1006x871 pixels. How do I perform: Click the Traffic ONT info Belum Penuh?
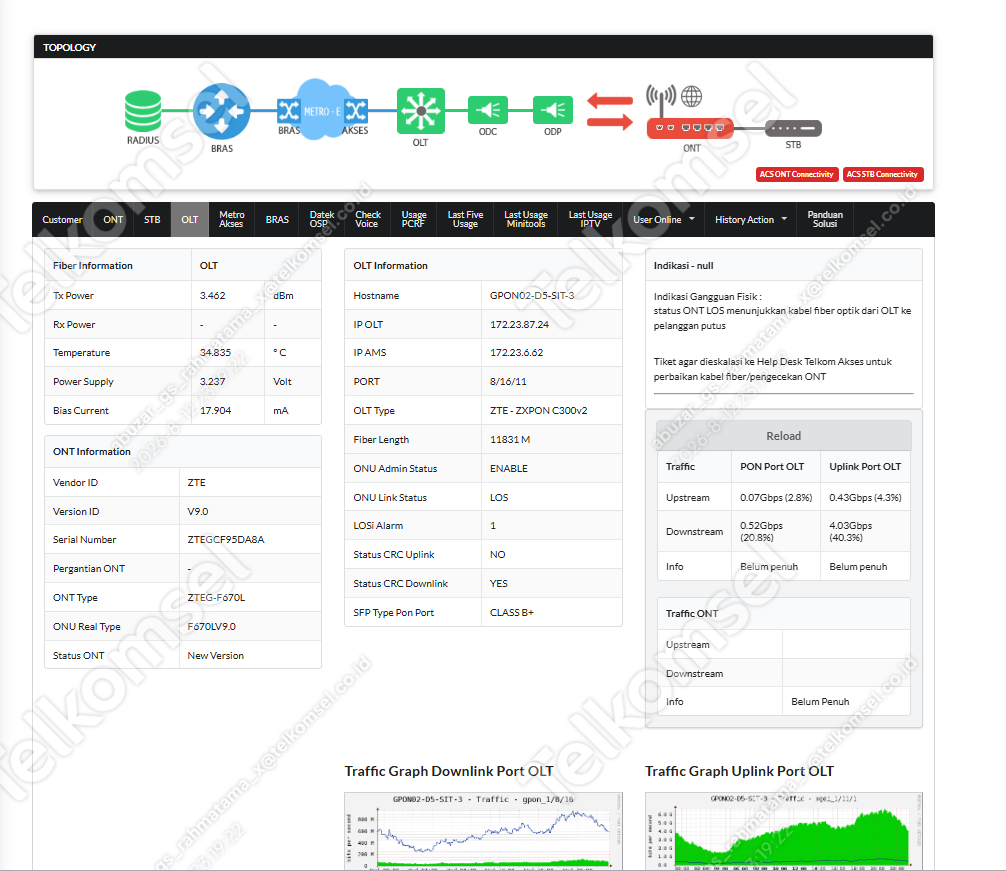click(820, 702)
